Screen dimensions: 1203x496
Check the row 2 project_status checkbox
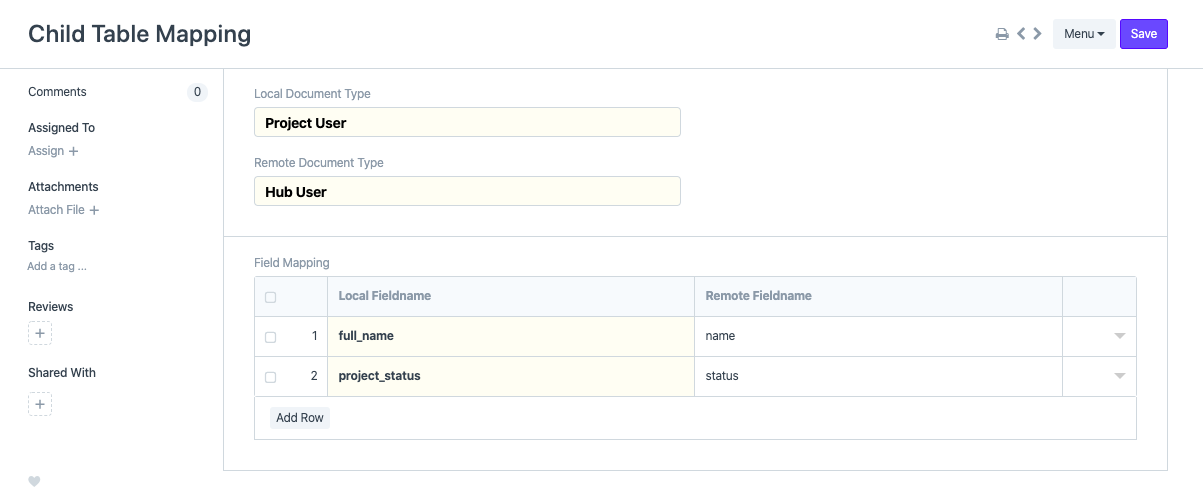(x=270, y=377)
